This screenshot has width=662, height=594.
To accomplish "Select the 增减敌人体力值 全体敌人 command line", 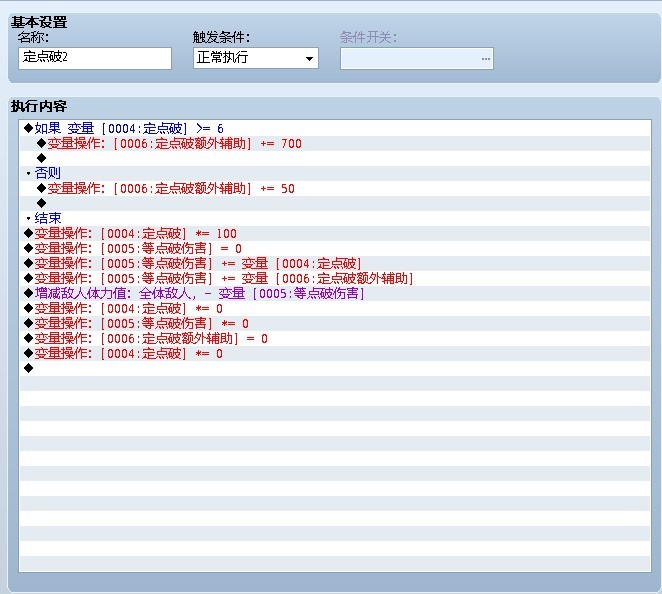I will tap(334, 293).
